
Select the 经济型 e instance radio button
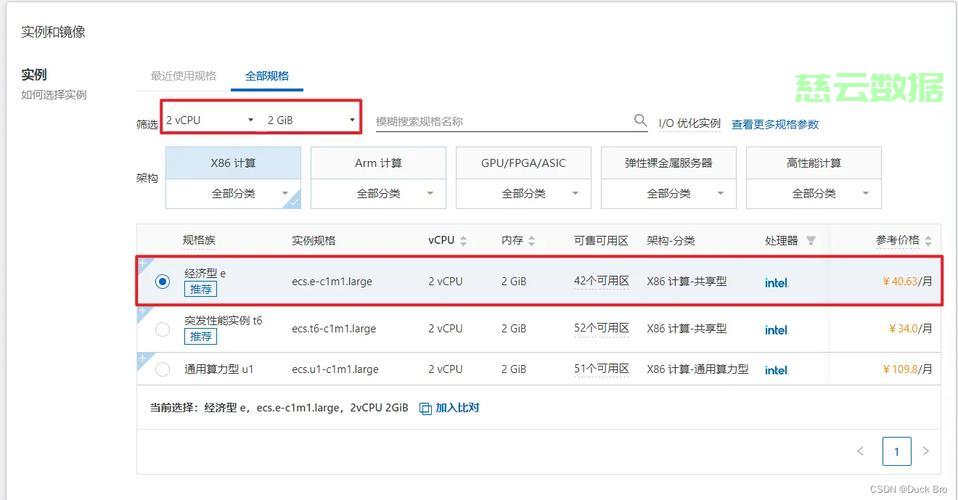(163, 282)
